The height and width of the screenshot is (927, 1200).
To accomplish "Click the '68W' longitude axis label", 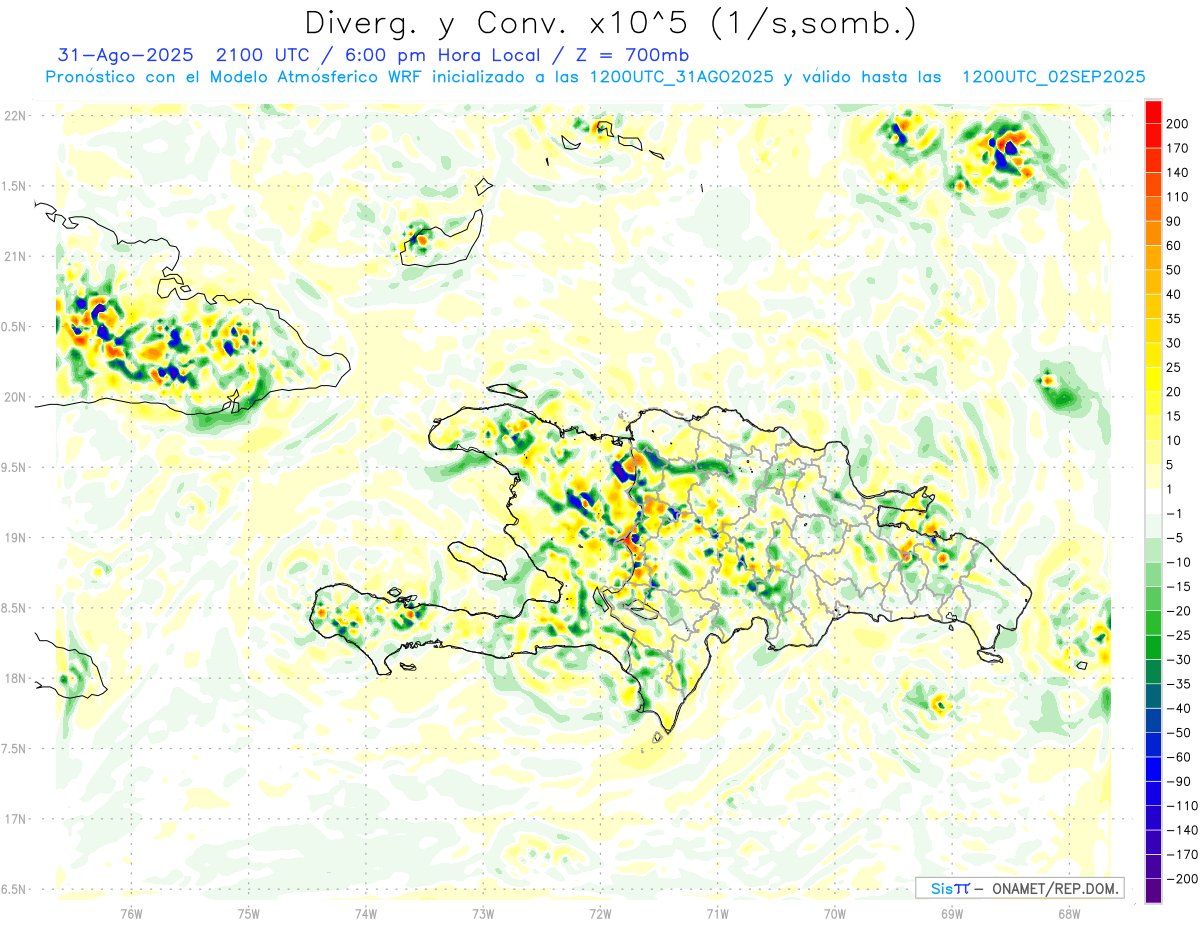I will coord(1069,913).
